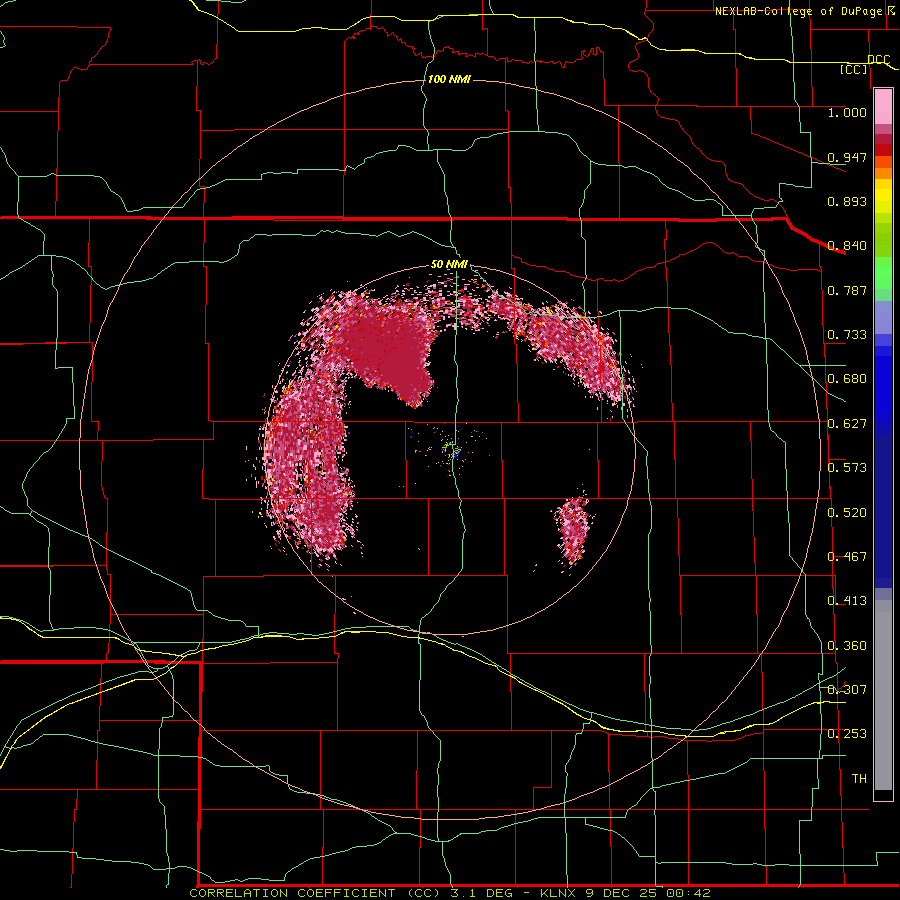The width and height of the screenshot is (900, 900).
Task: Click the 0.413 legend value
Action: coord(847,601)
